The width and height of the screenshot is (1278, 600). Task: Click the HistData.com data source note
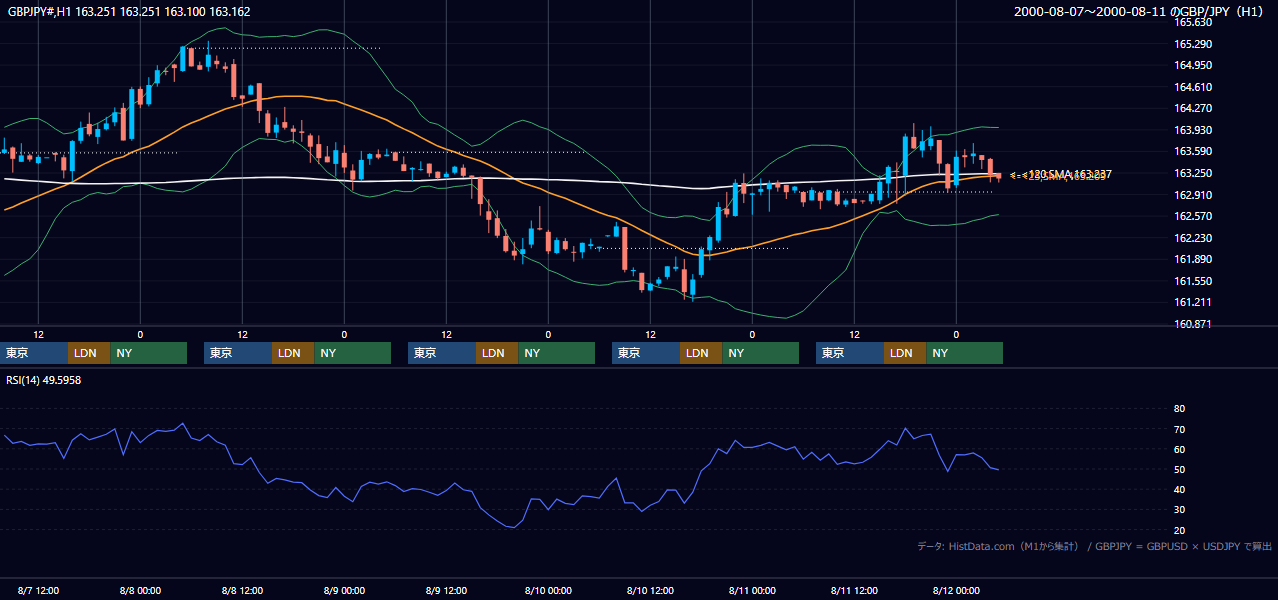[x=1095, y=546]
